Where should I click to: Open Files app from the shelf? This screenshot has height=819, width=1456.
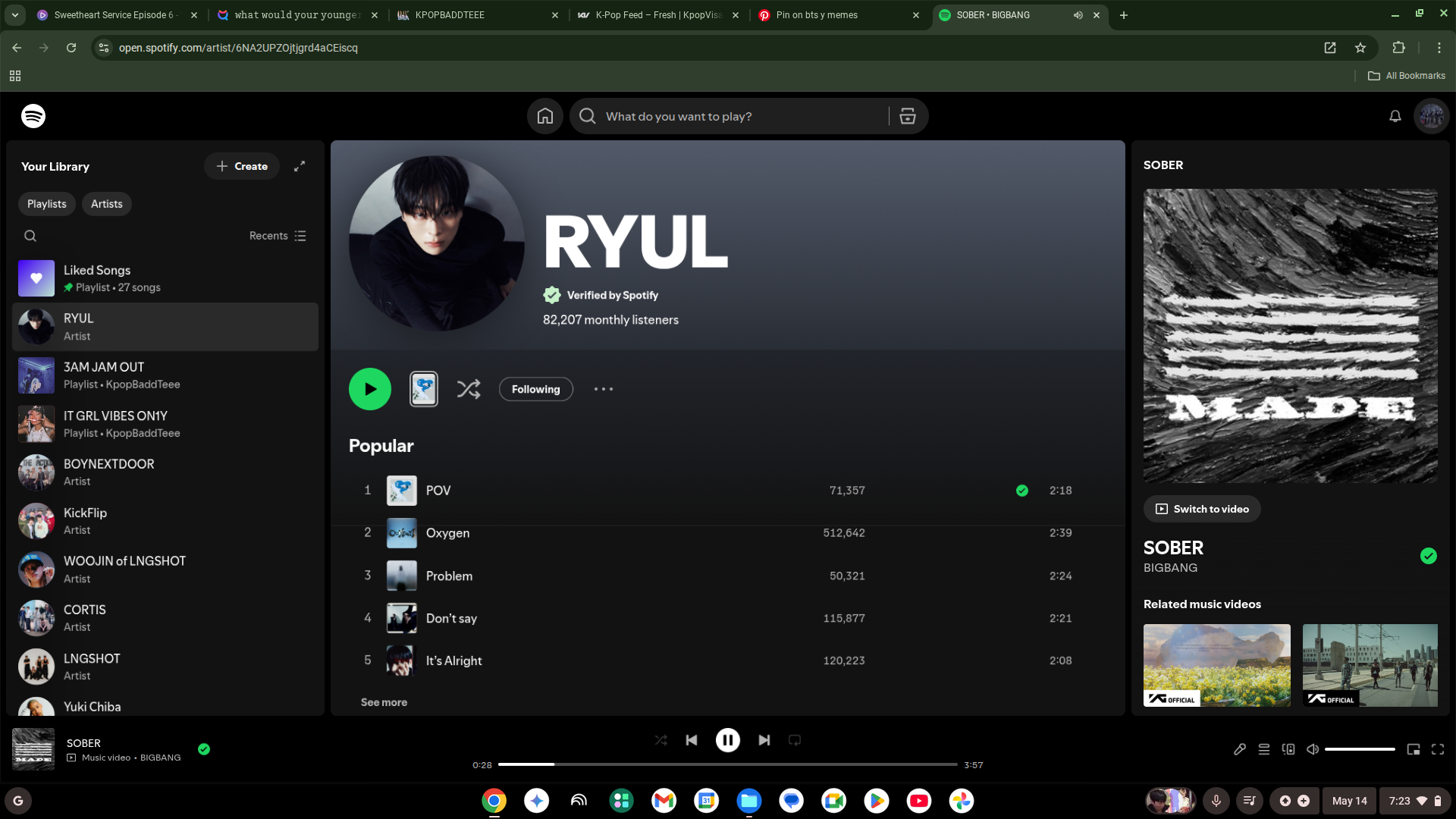[x=749, y=801]
